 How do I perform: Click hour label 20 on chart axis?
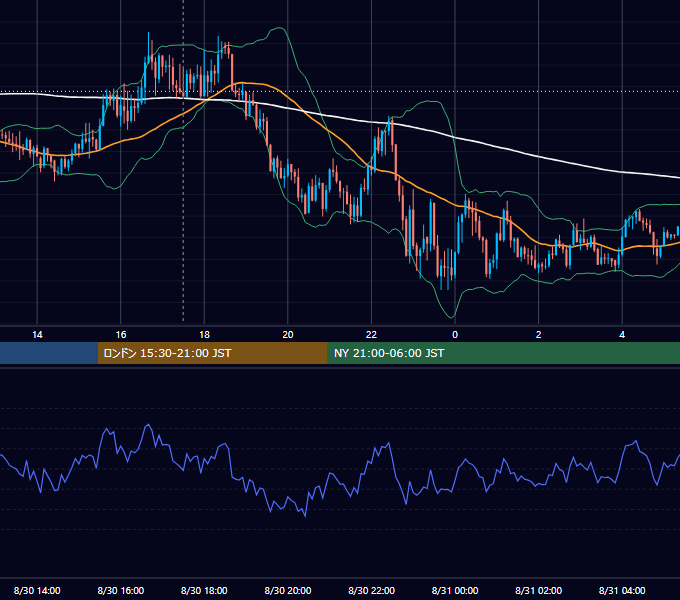click(288, 335)
